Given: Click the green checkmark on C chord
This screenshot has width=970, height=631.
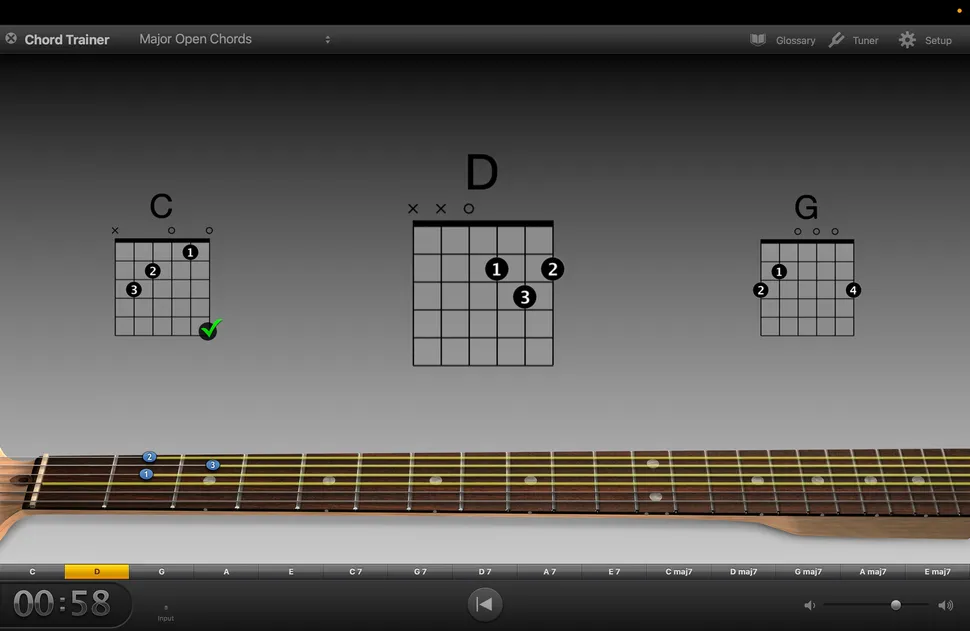Looking at the screenshot, I should tap(210, 329).
